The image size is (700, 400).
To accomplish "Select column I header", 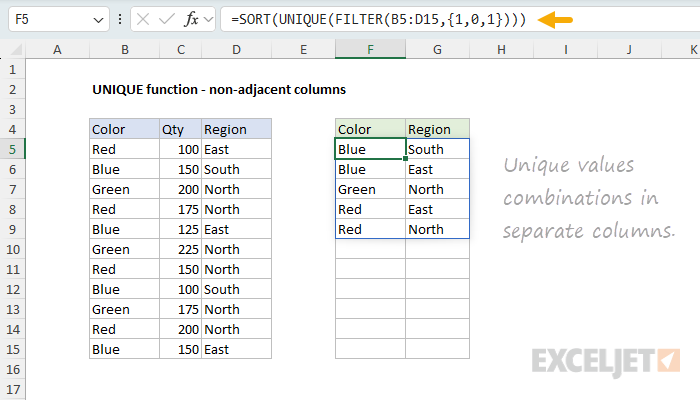I will 566,50.
